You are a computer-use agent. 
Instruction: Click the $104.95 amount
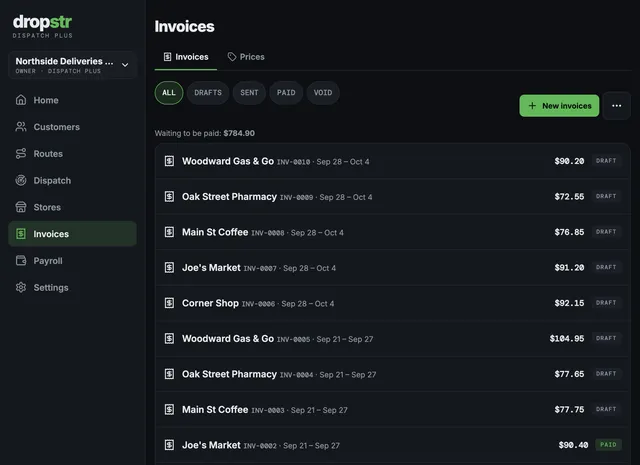pos(567,338)
